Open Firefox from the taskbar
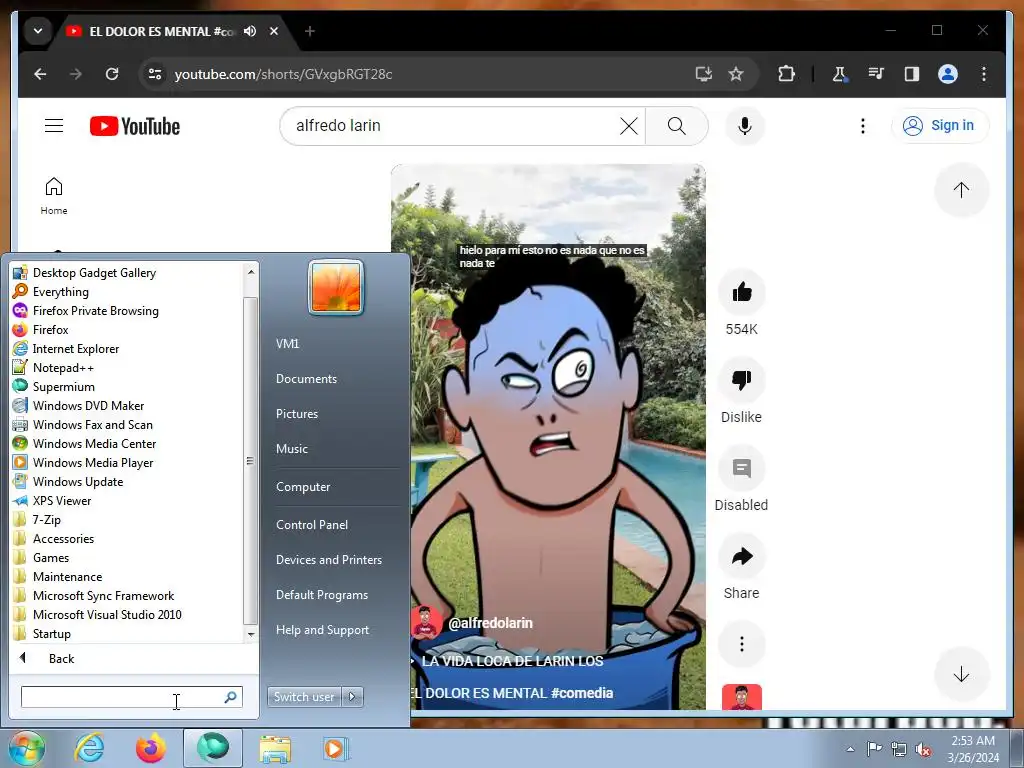This screenshot has height=768, width=1024. tap(151, 748)
